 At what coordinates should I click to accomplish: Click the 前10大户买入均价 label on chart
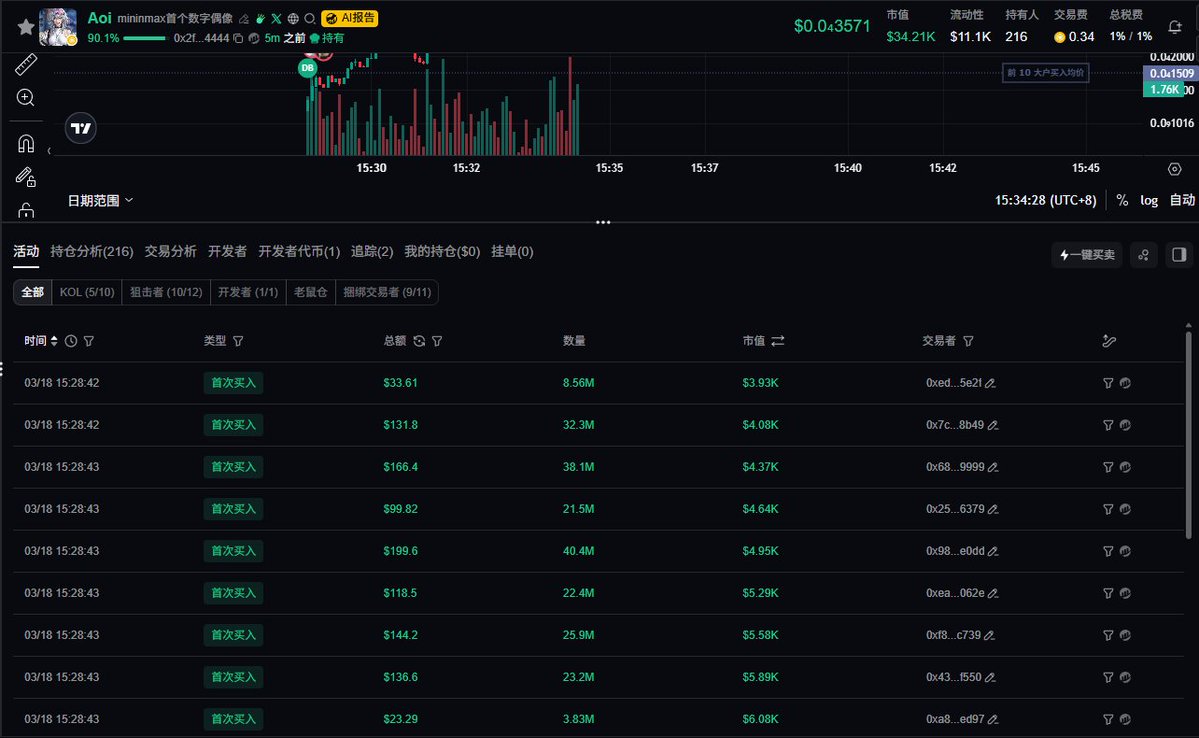(1045, 73)
